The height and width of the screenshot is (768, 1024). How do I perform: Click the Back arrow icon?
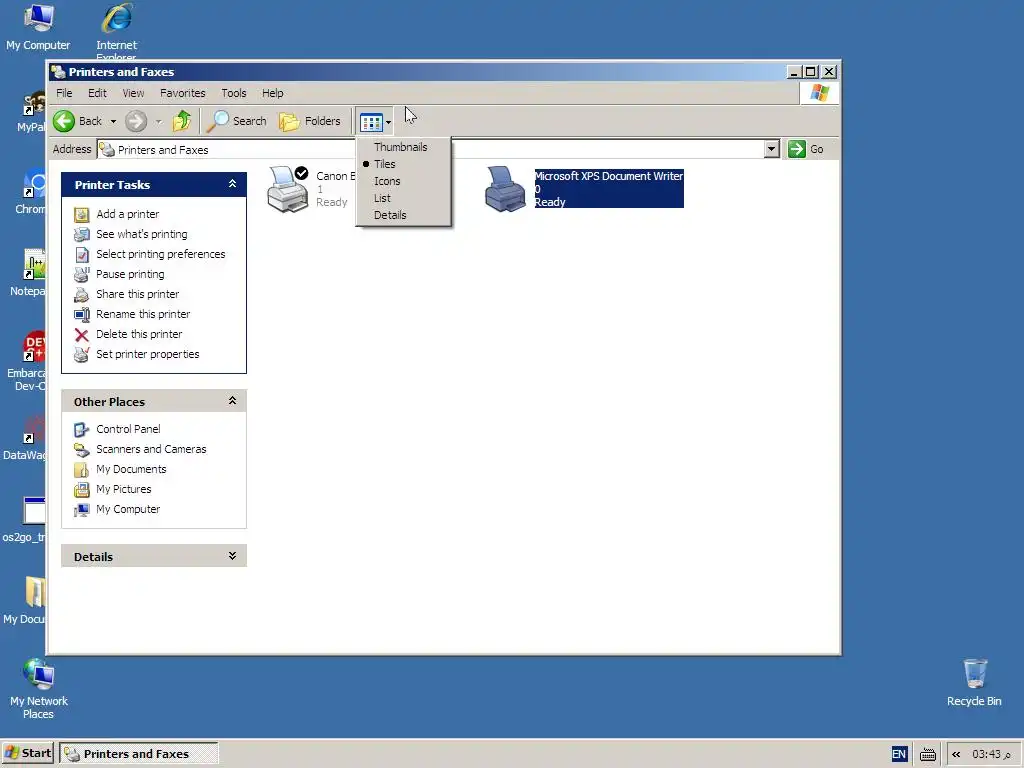[x=64, y=121]
